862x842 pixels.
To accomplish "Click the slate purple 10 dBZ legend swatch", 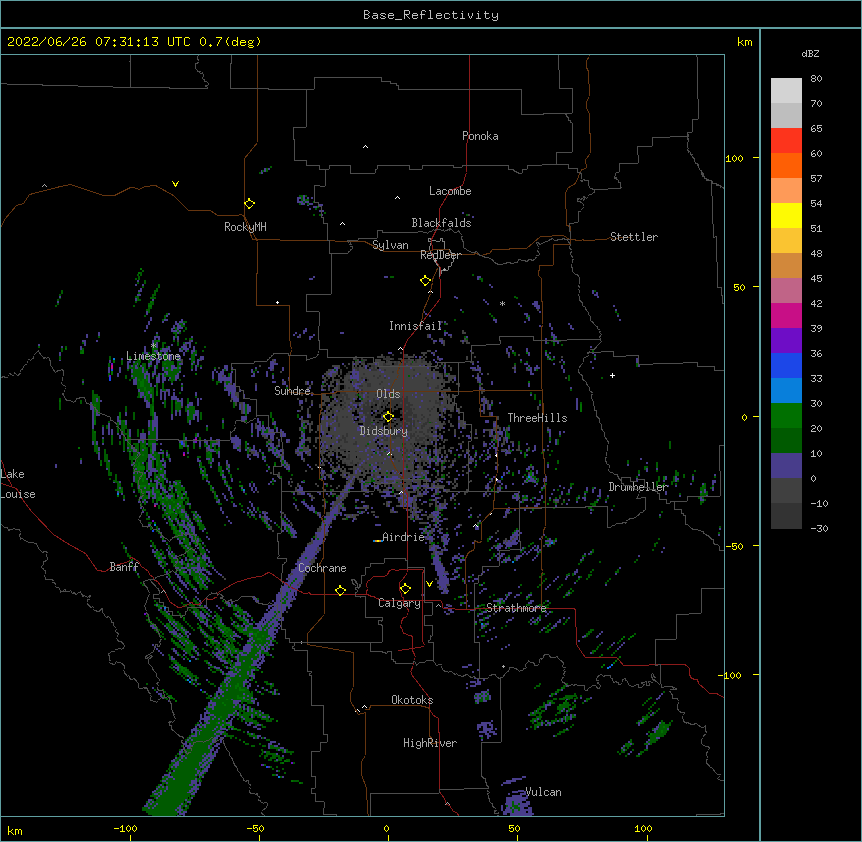I will pos(786,466).
